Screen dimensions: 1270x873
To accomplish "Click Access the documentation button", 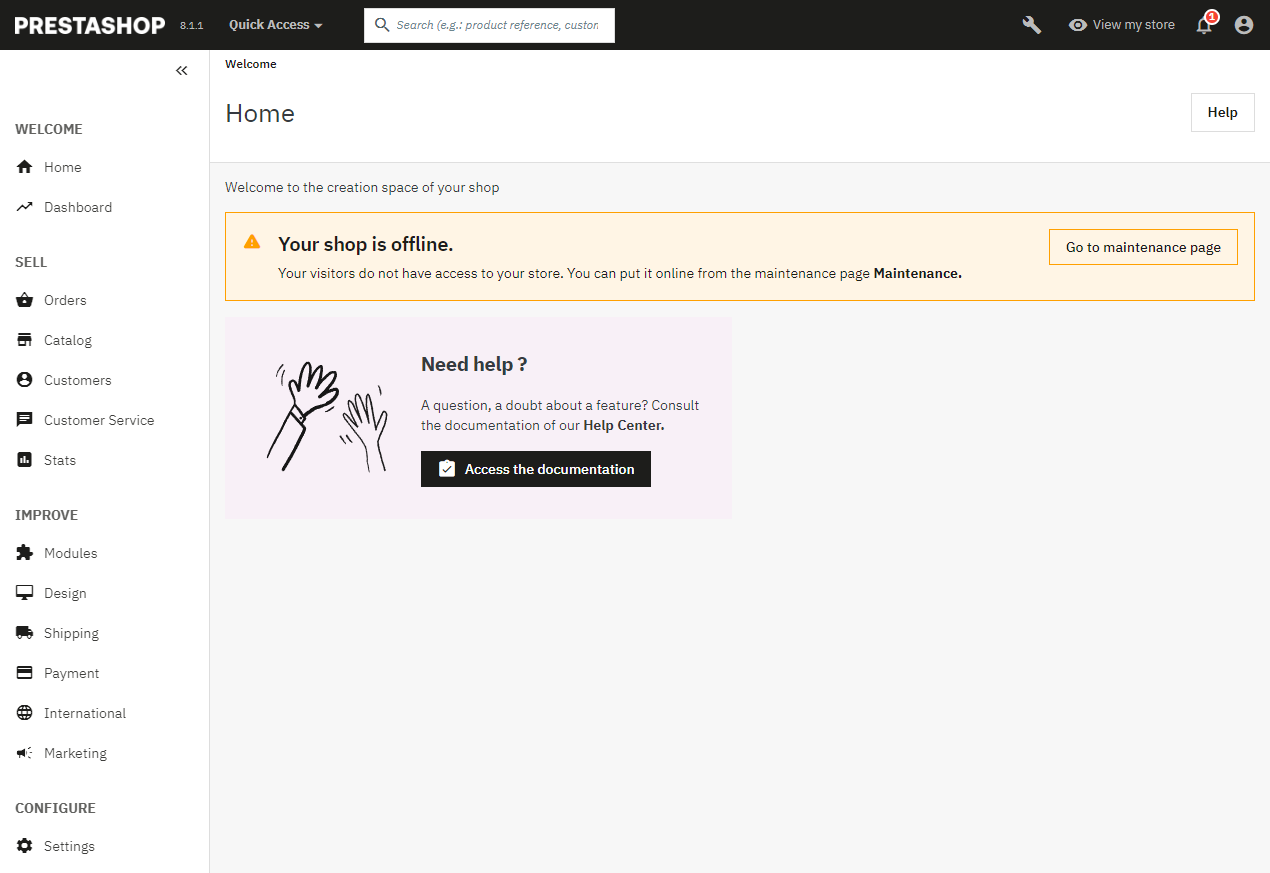I will point(536,469).
